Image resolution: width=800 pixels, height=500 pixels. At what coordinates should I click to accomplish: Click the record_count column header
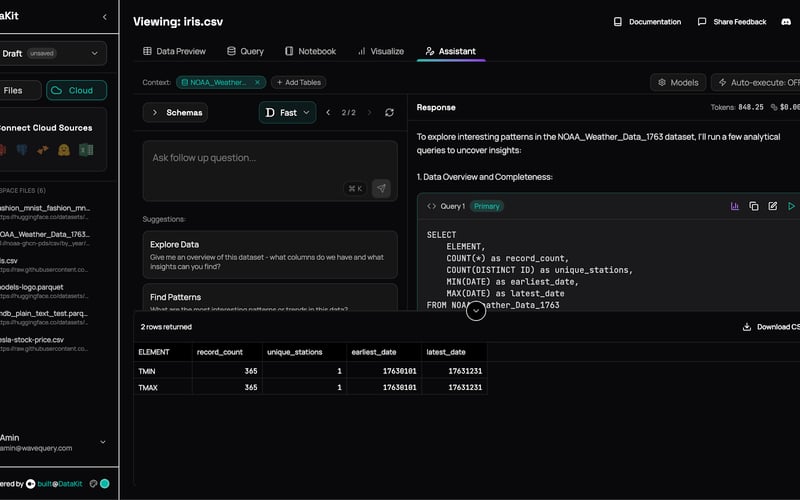tap(227, 352)
